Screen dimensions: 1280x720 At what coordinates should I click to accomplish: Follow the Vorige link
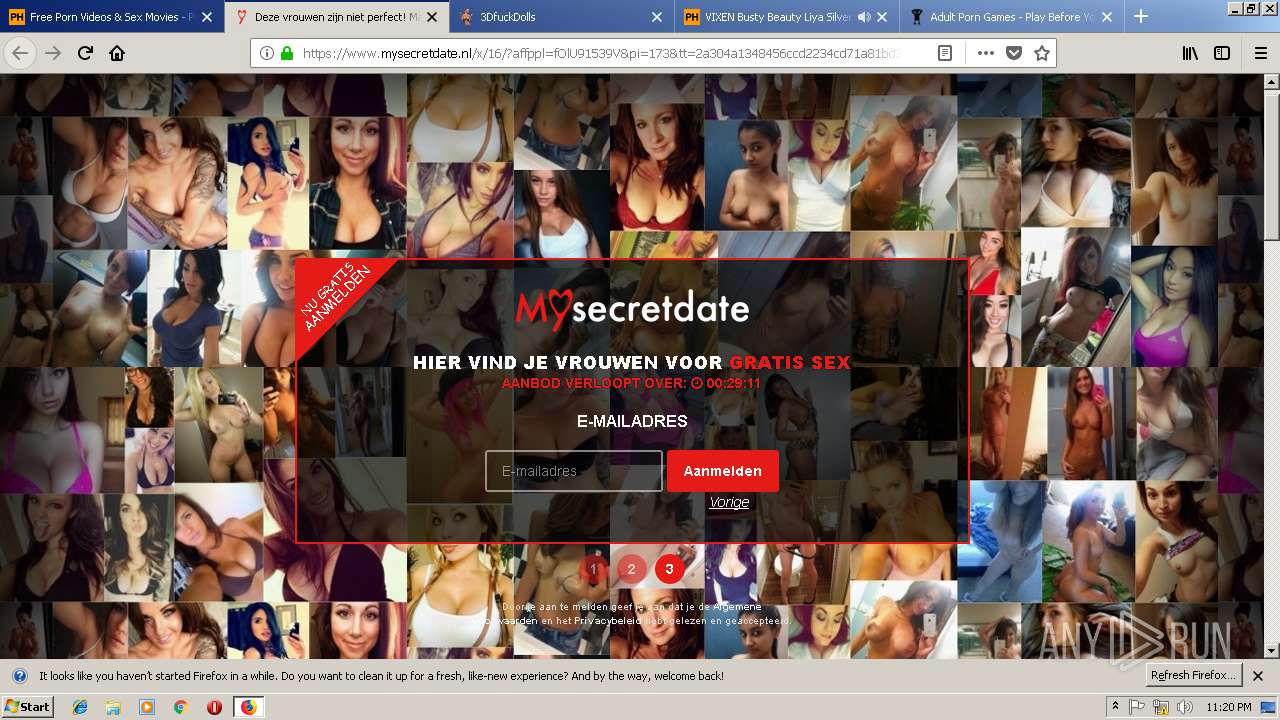(729, 502)
